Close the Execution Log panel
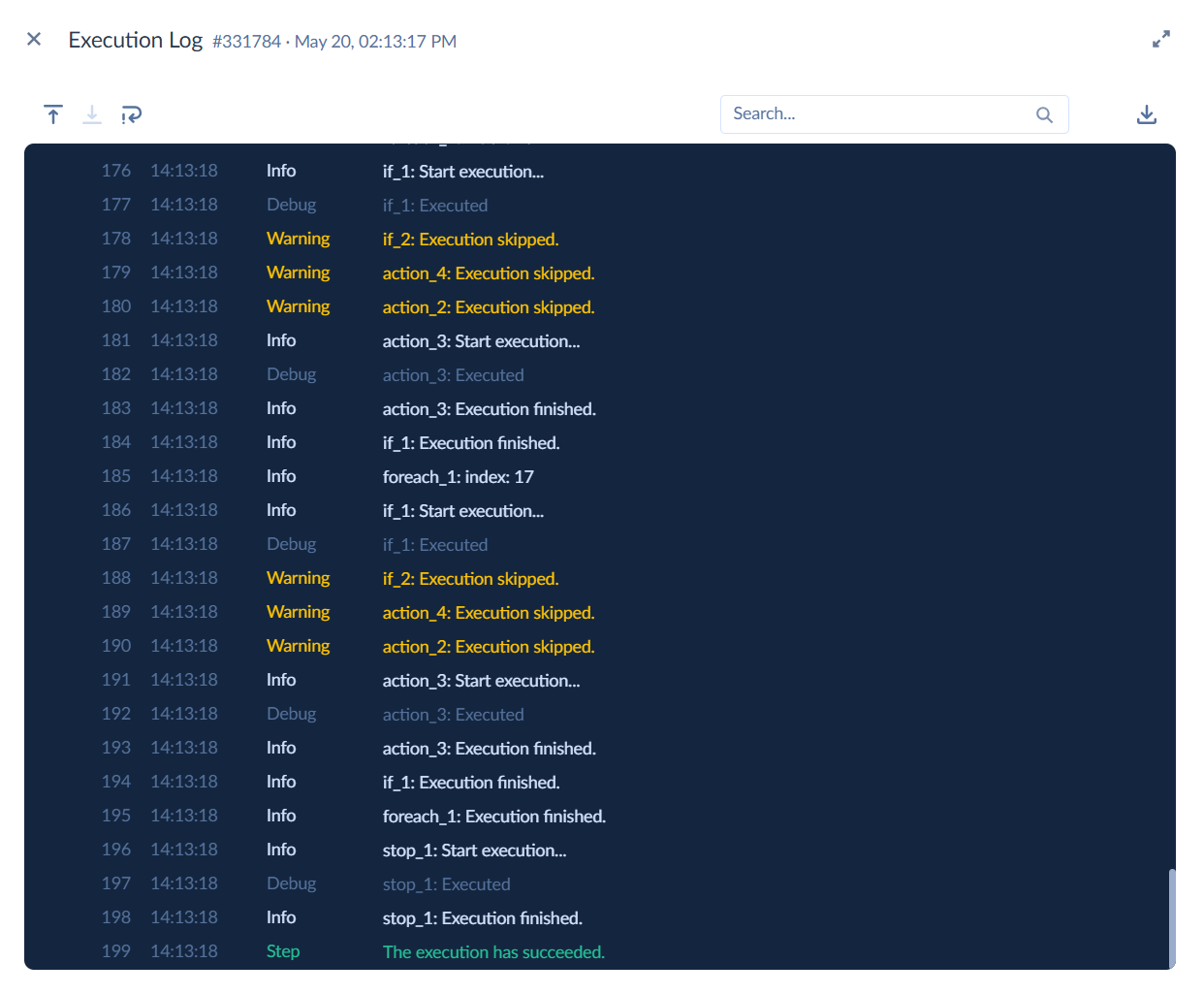The width and height of the screenshot is (1204, 995). pyautogui.click(x=34, y=39)
